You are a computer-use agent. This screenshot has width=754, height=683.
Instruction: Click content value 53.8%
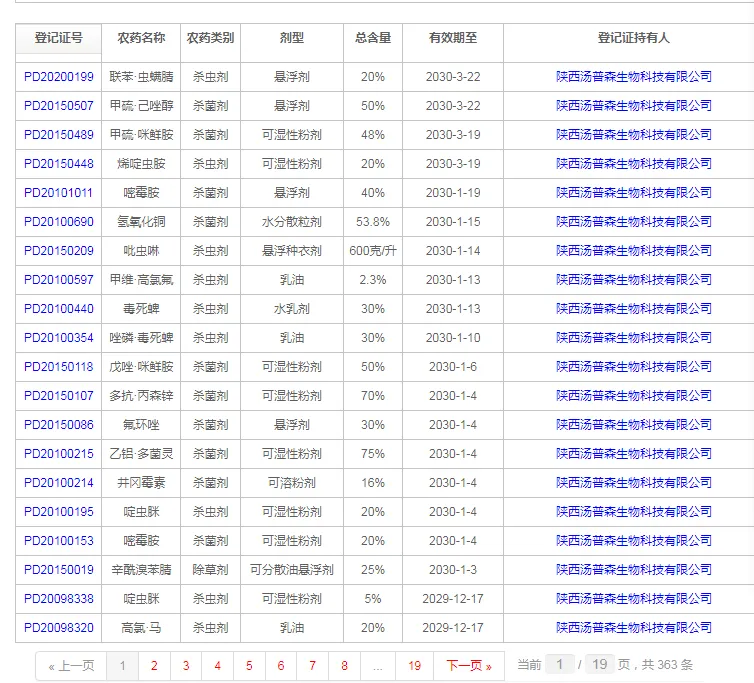click(373, 222)
